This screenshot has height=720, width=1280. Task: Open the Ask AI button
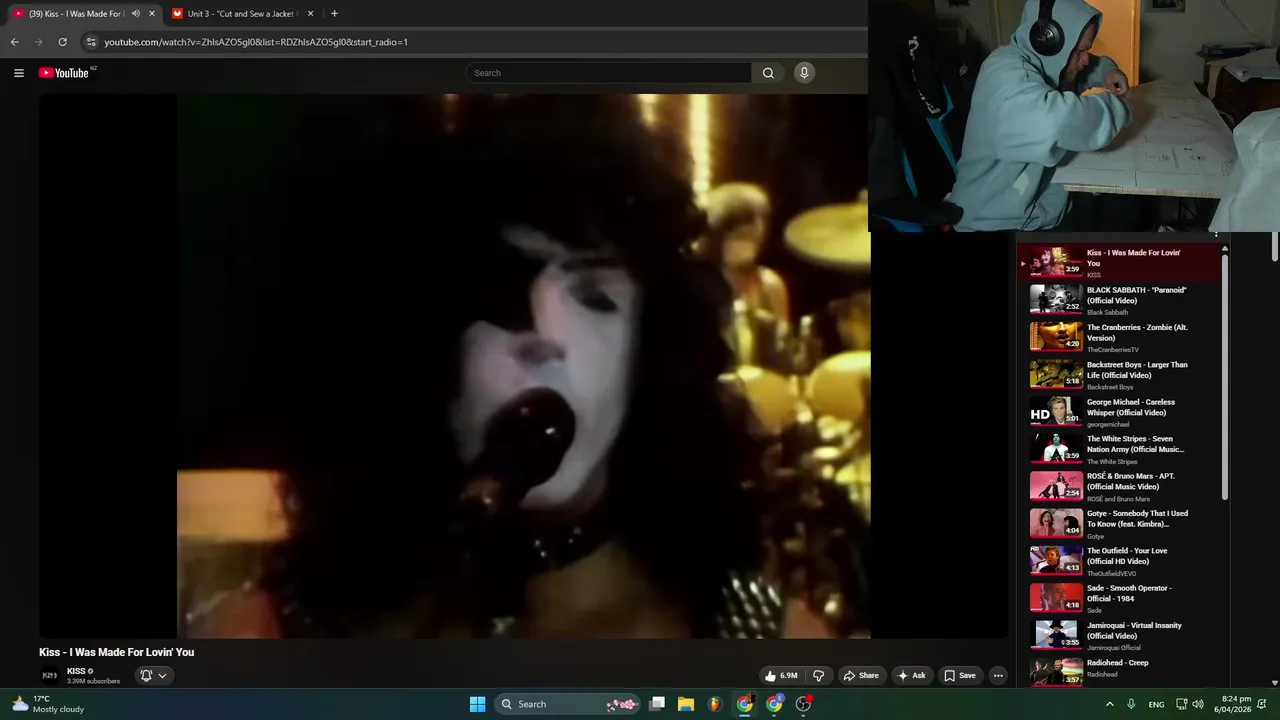911,676
